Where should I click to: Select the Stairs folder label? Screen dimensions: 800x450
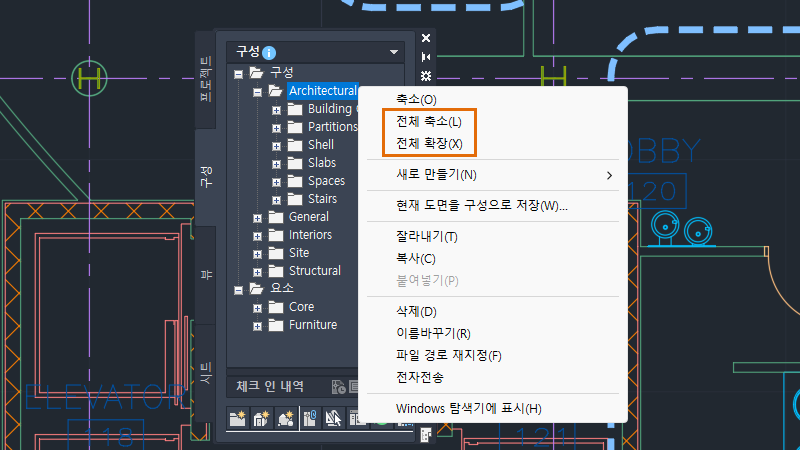click(x=322, y=198)
